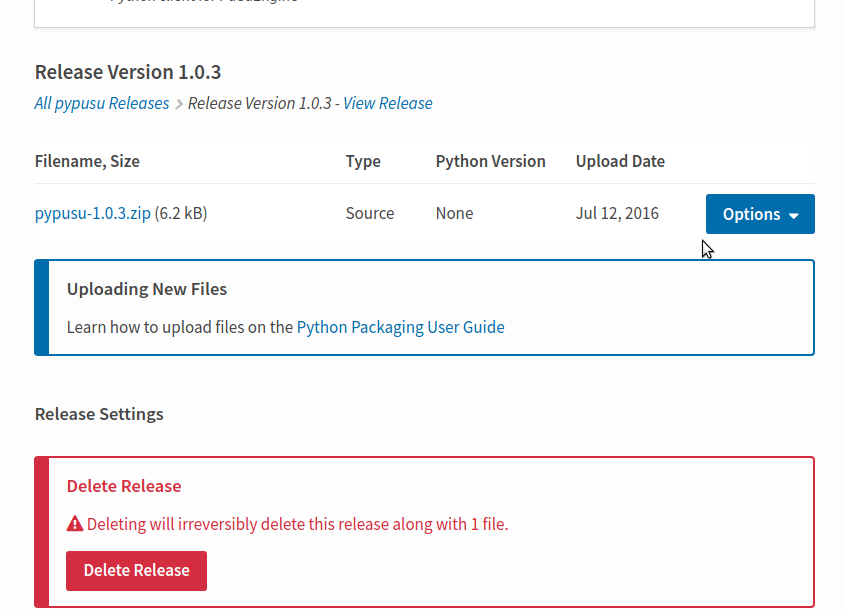Click the 'Jul 12, 2016' upload date
Viewport: 845px width, 615px height.
617,213
